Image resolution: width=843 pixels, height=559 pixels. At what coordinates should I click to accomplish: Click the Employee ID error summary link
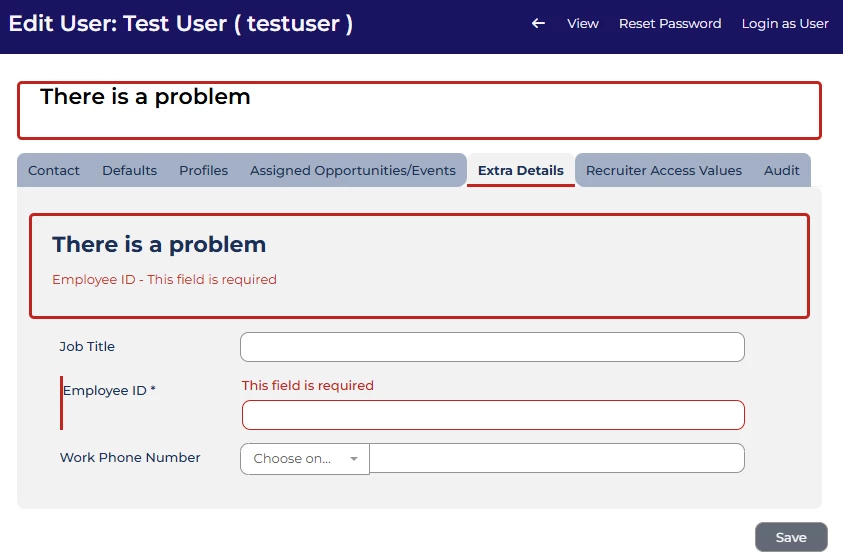(x=165, y=280)
